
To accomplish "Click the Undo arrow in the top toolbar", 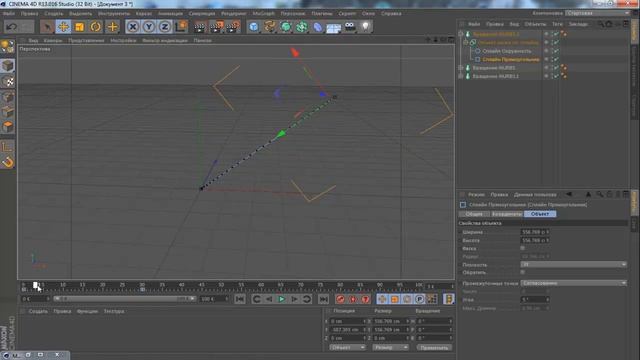I will coord(11,27).
